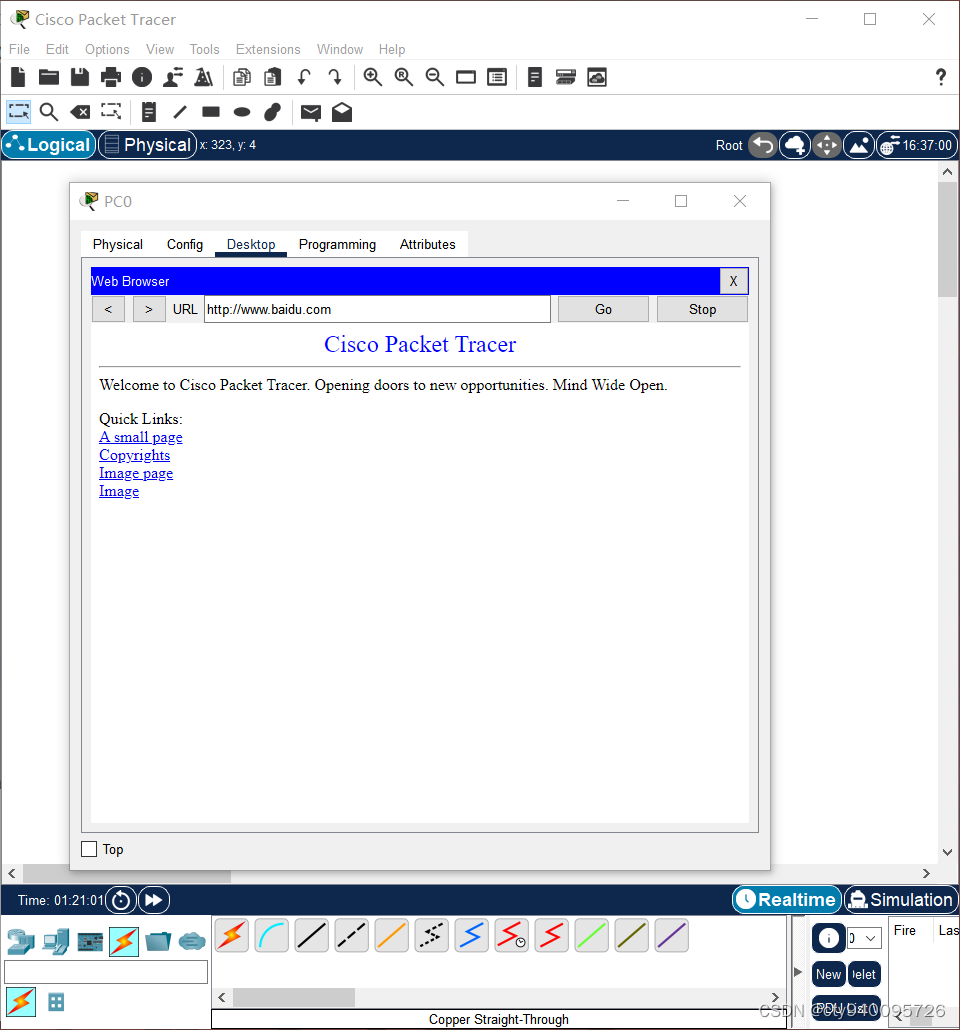Switch to the Config tab in PC0
The image size is (960, 1030).
pyautogui.click(x=185, y=244)
